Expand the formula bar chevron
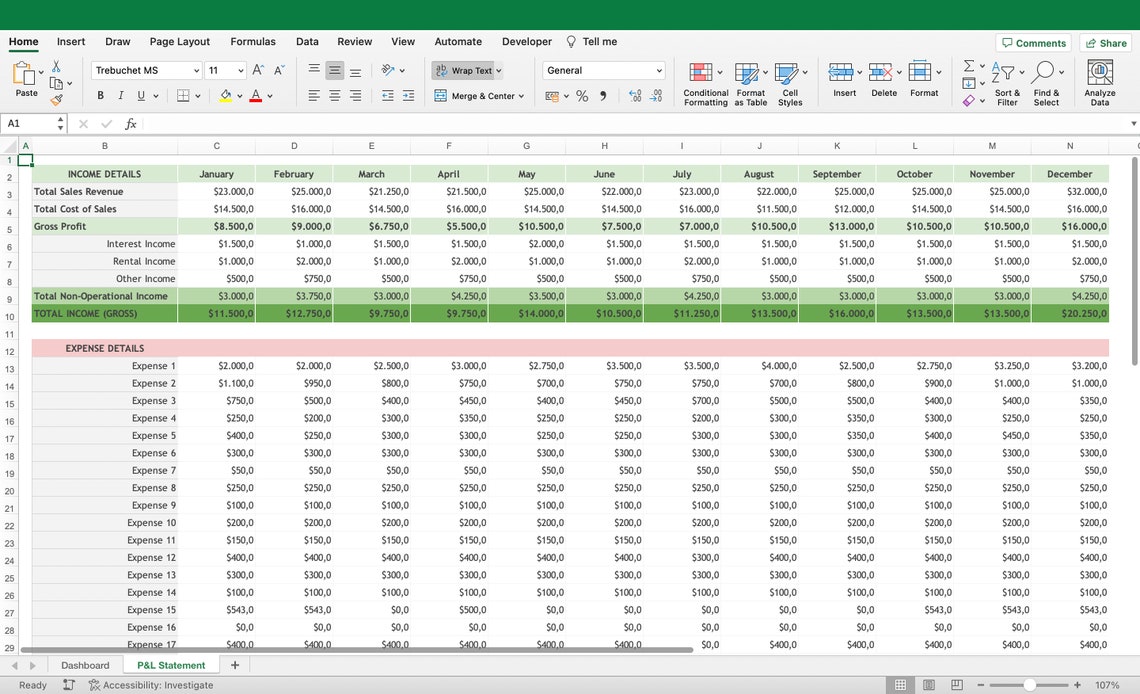Viewport: 1140px width, 694px height. (1133, 124)
